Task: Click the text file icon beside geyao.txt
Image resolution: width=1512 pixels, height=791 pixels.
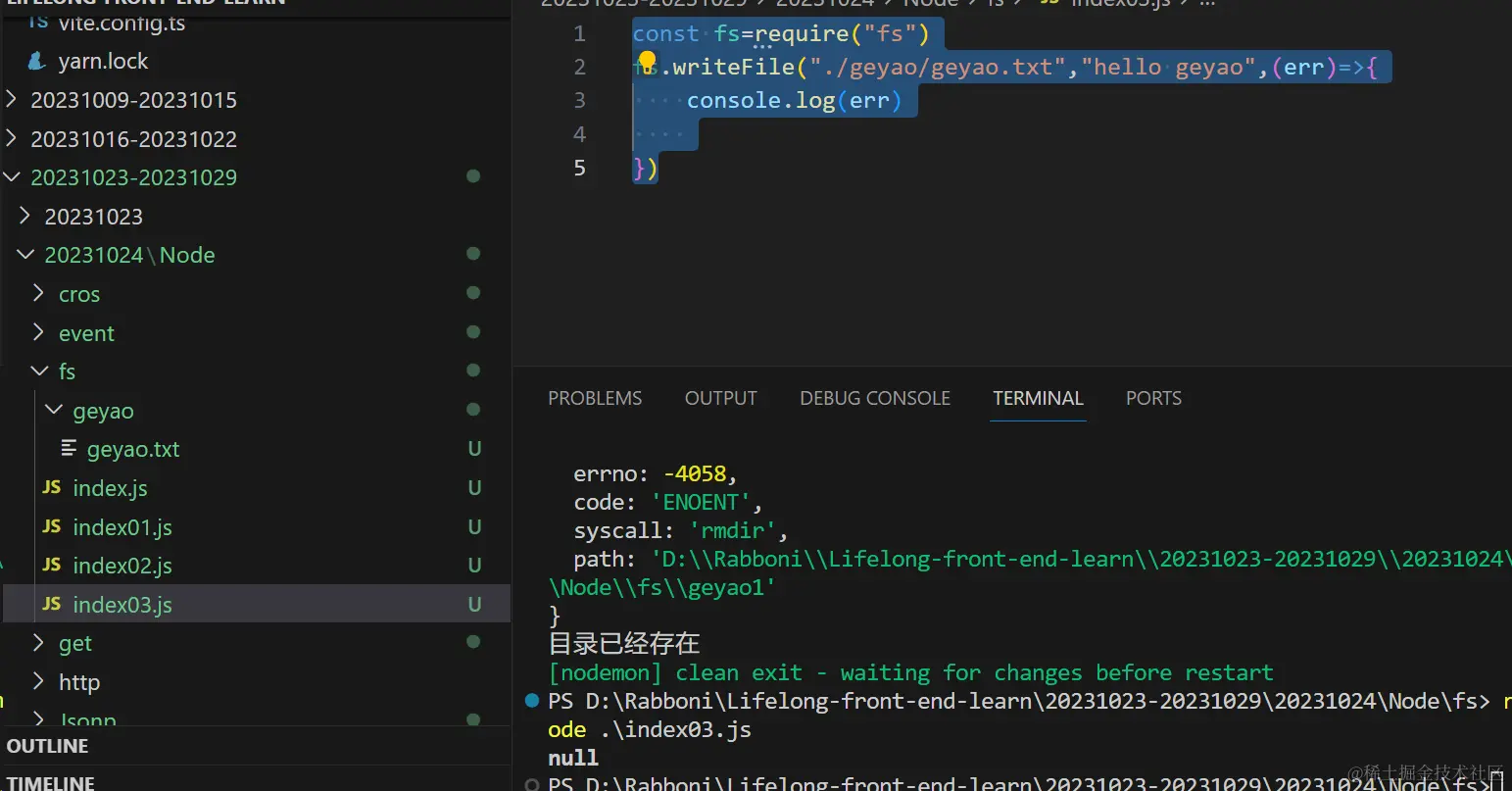Action: click(69, 448)
